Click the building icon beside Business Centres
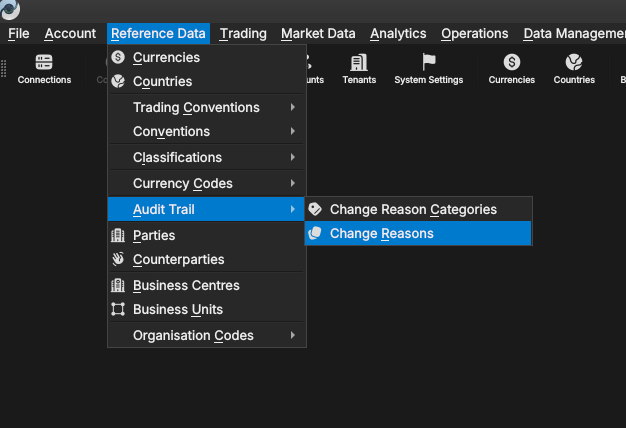Screen dimensions: 626x428 [x=118, y=285]
